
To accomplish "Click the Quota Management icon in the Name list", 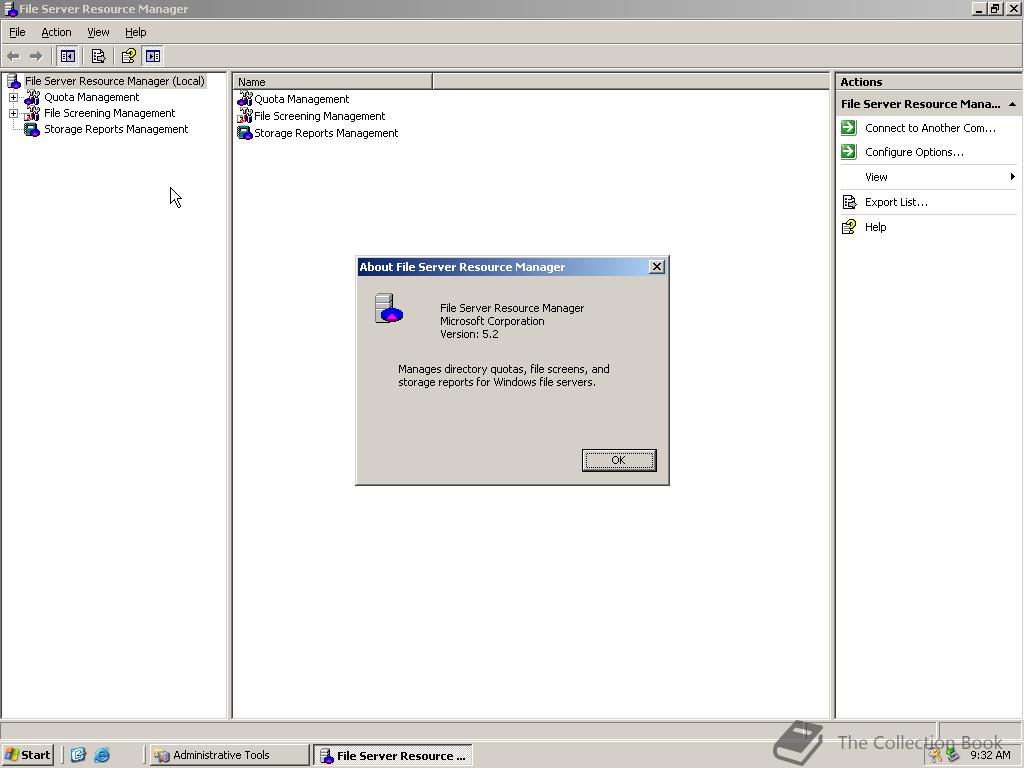I will pos(245,99).
